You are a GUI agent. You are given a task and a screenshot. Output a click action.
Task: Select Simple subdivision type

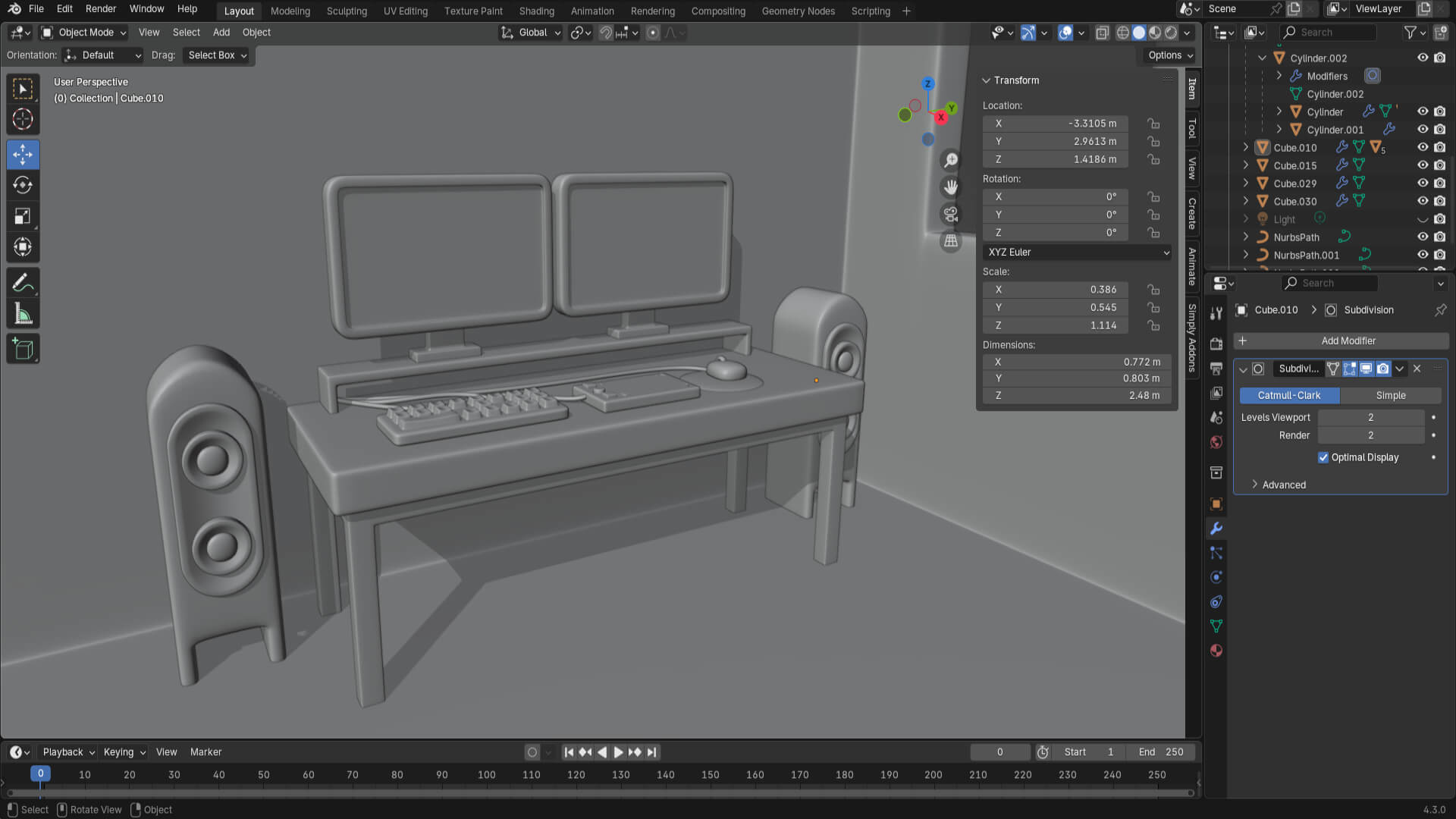click(1390, 396)
